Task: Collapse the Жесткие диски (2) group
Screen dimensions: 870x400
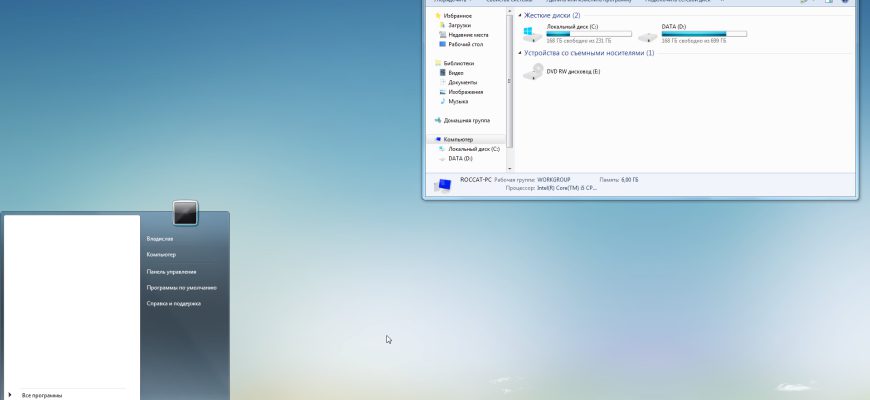Action: (520, 16)
